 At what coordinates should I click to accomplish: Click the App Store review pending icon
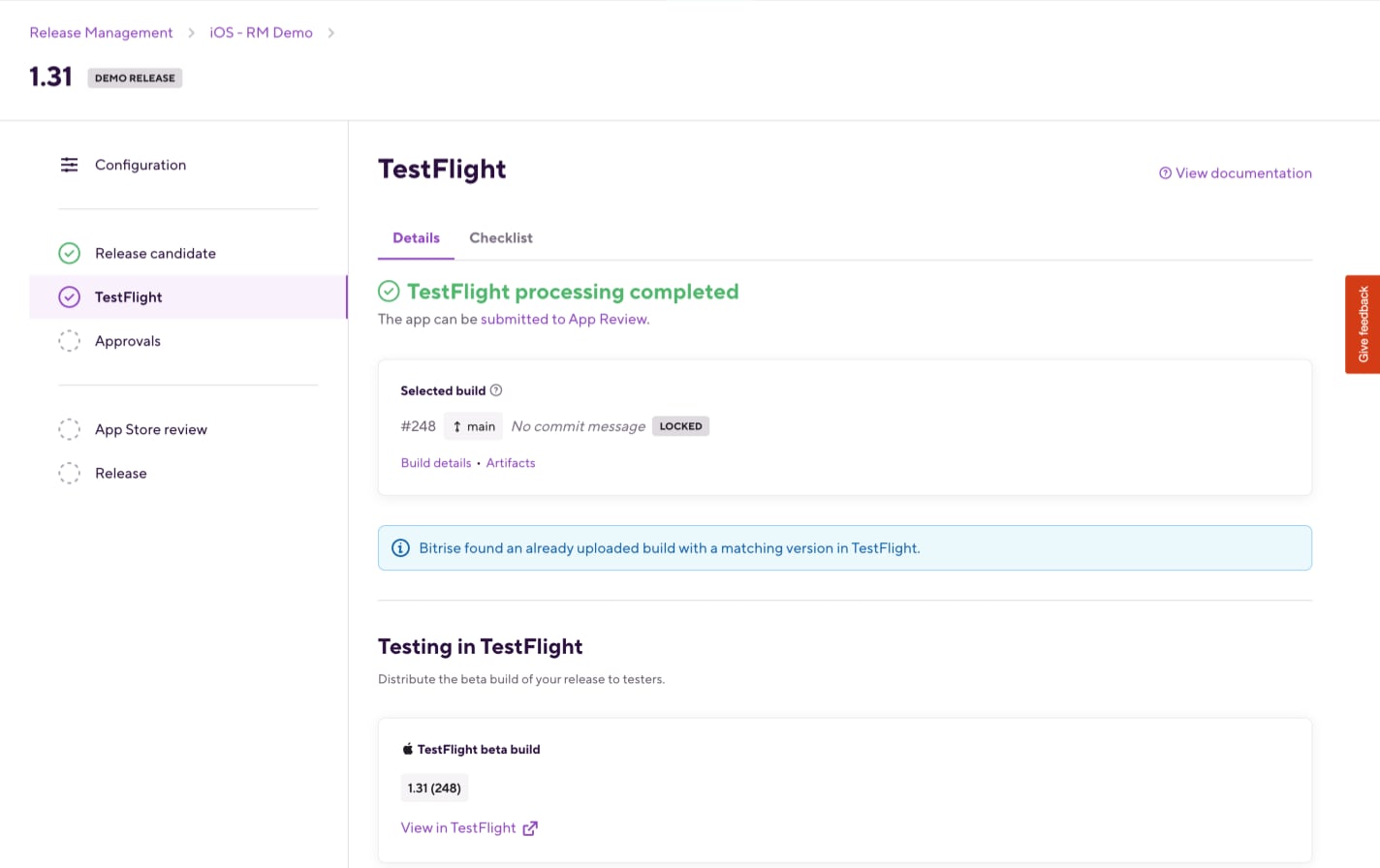[70, 429]
